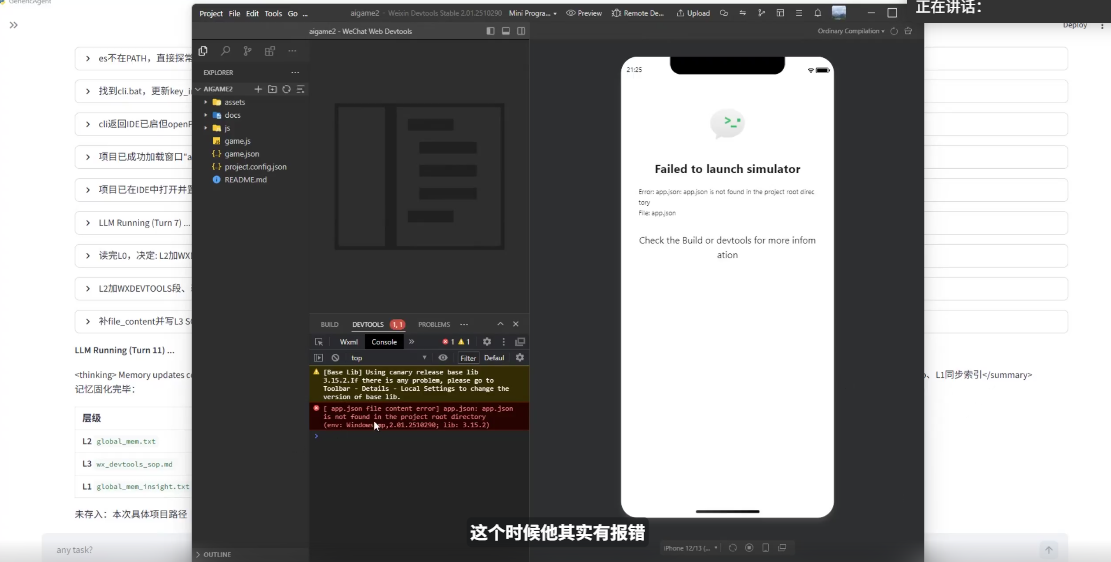Click New Folder icon beside AIGAME2

[272, 89]
